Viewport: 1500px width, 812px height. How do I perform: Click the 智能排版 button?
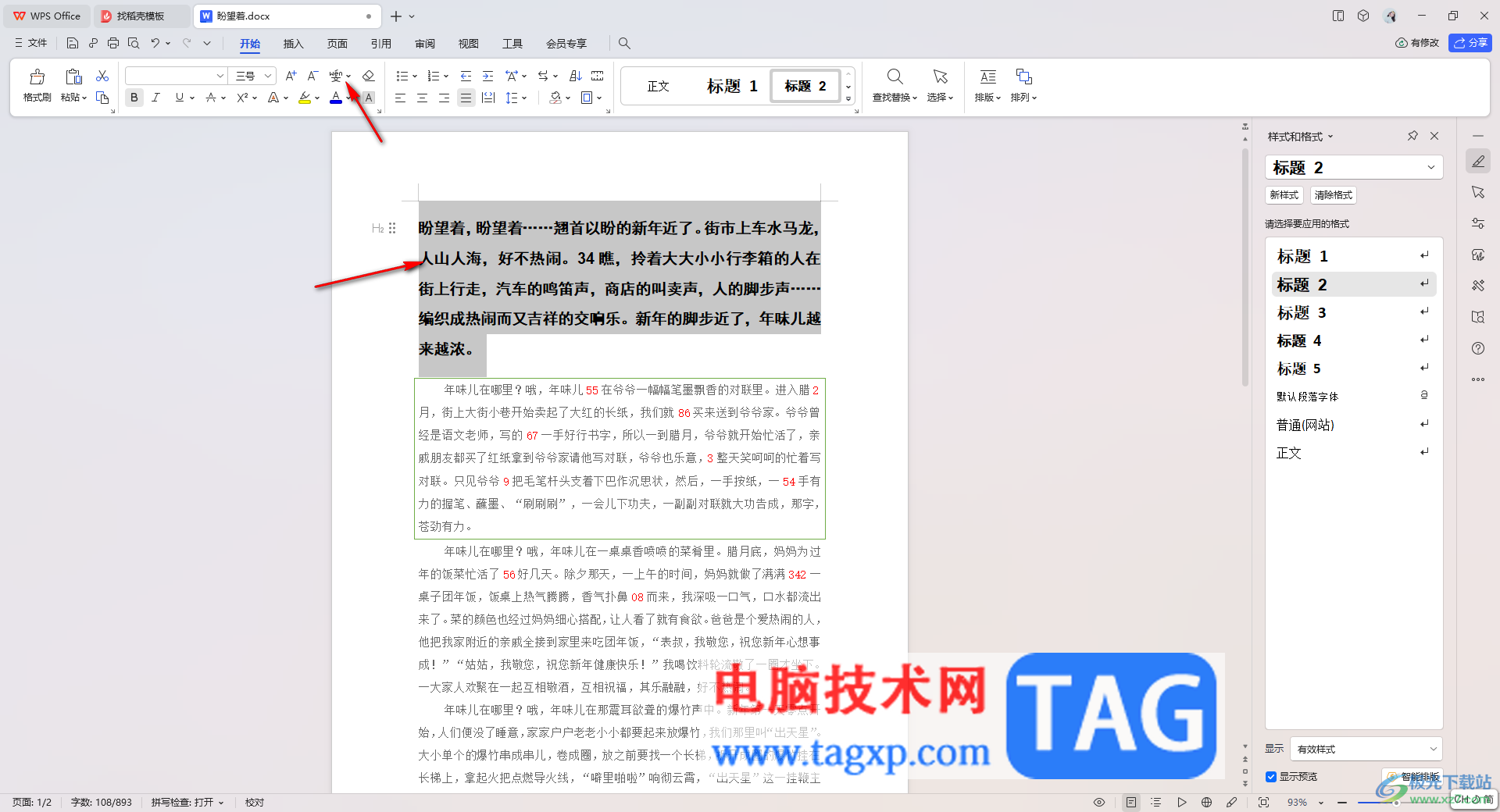tap(1412, 777)
